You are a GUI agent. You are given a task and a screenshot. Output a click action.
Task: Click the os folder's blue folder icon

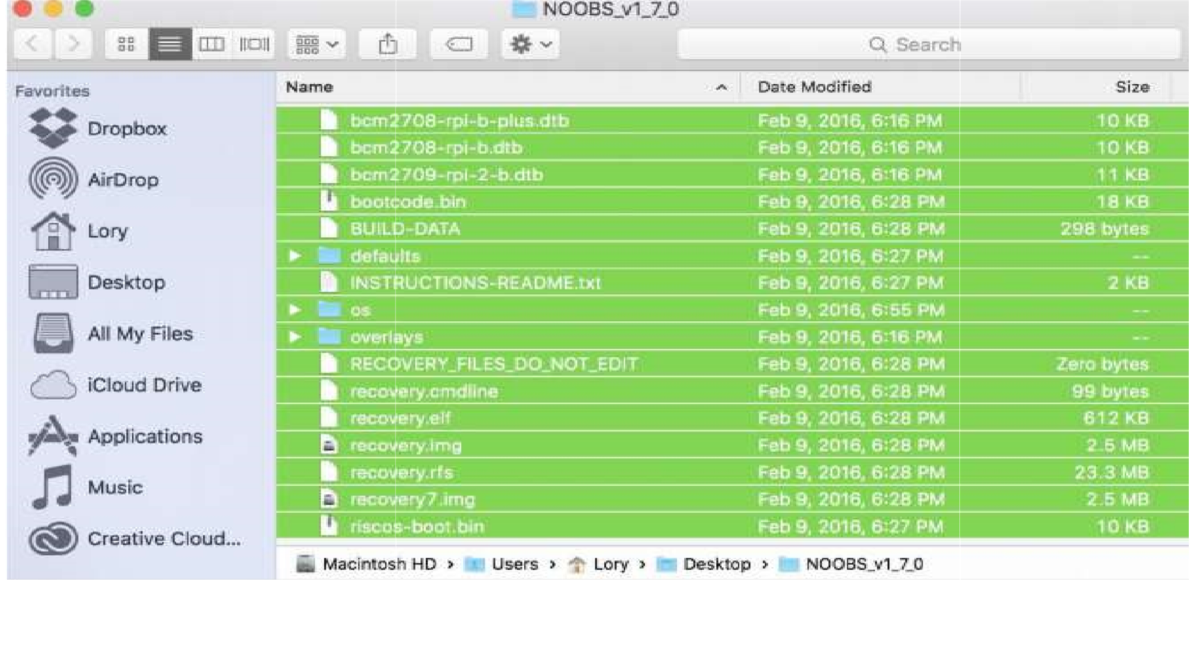click(x=329, y=310)
